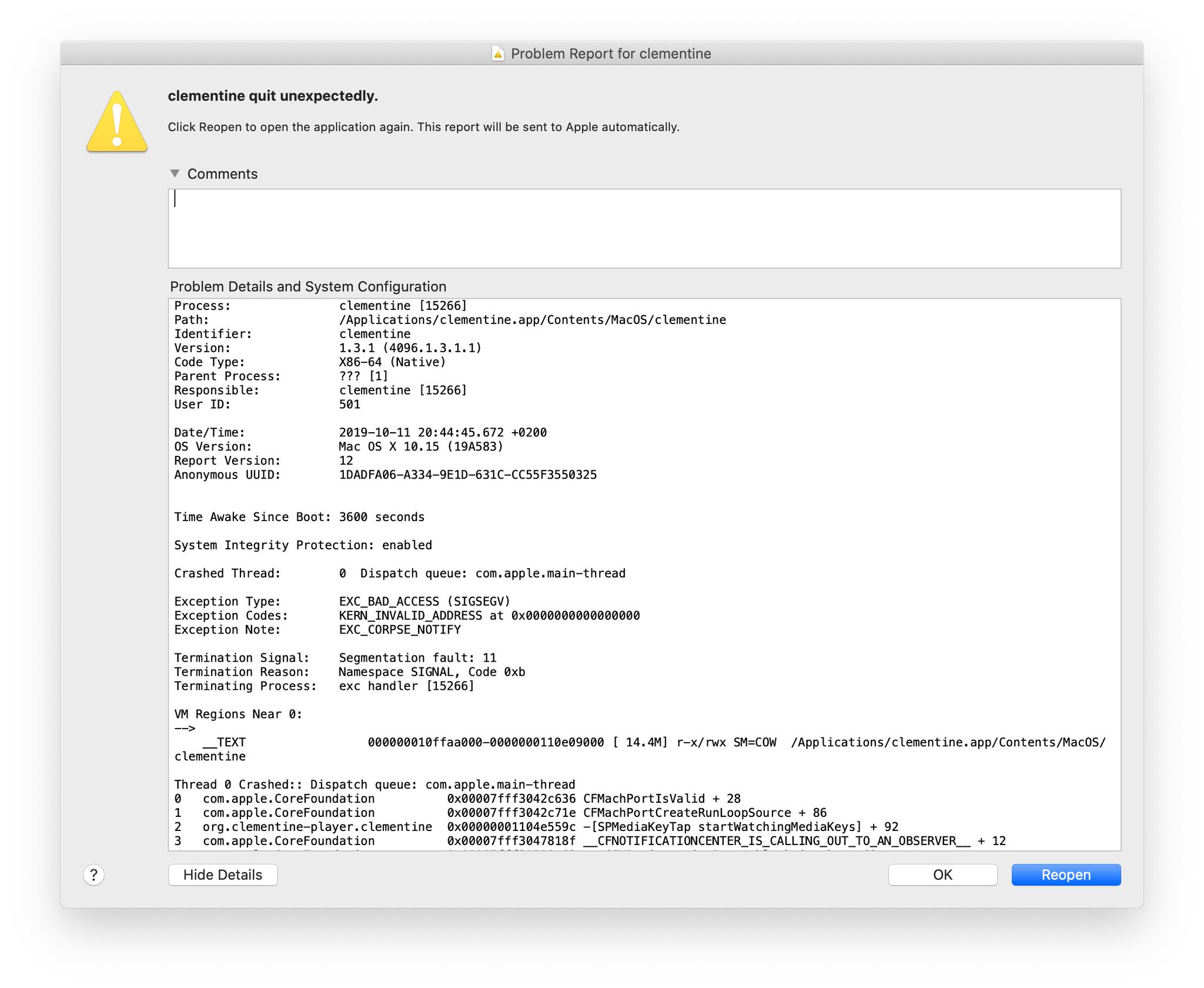Click 'Time Awake Since Boot' line
This screenshot has width=1204, height=988.
pyautogui.click(x=299, y=517)
